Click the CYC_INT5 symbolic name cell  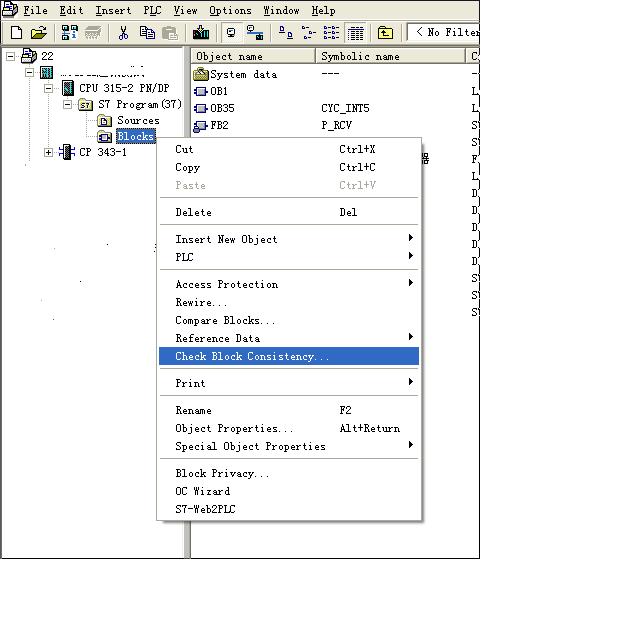345,108
